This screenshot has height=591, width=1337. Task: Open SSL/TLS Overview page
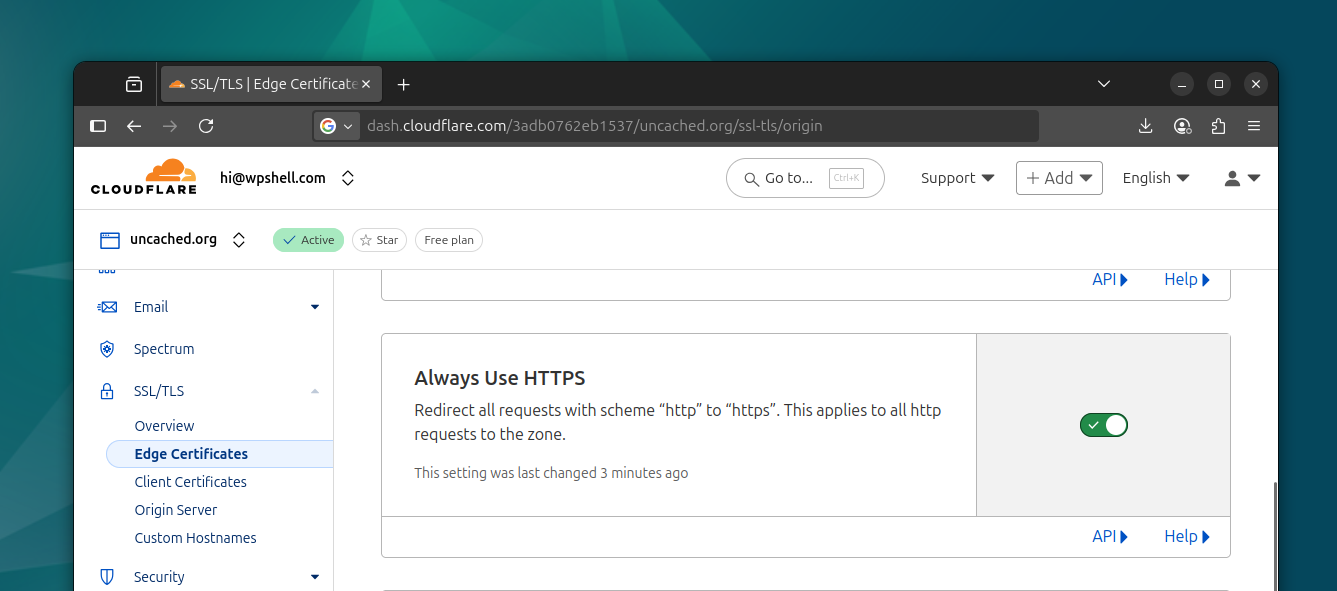[x=165, y=426]
